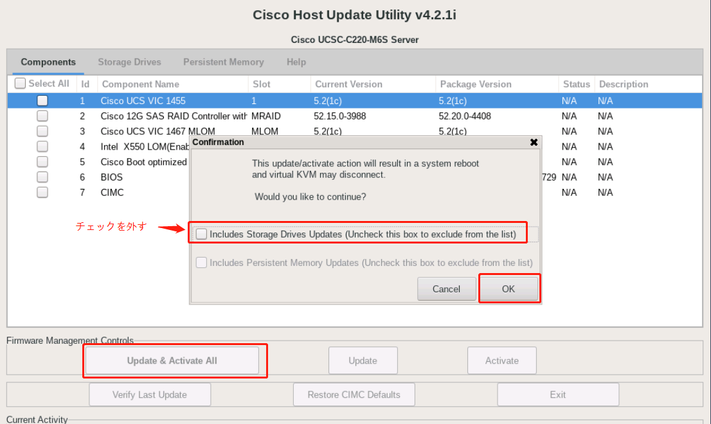The height and width of the screenshot is (424, 711).
Task: Select 'Cisco UCS VIC 1467 MLOM' row text
Action: point(158,131)
